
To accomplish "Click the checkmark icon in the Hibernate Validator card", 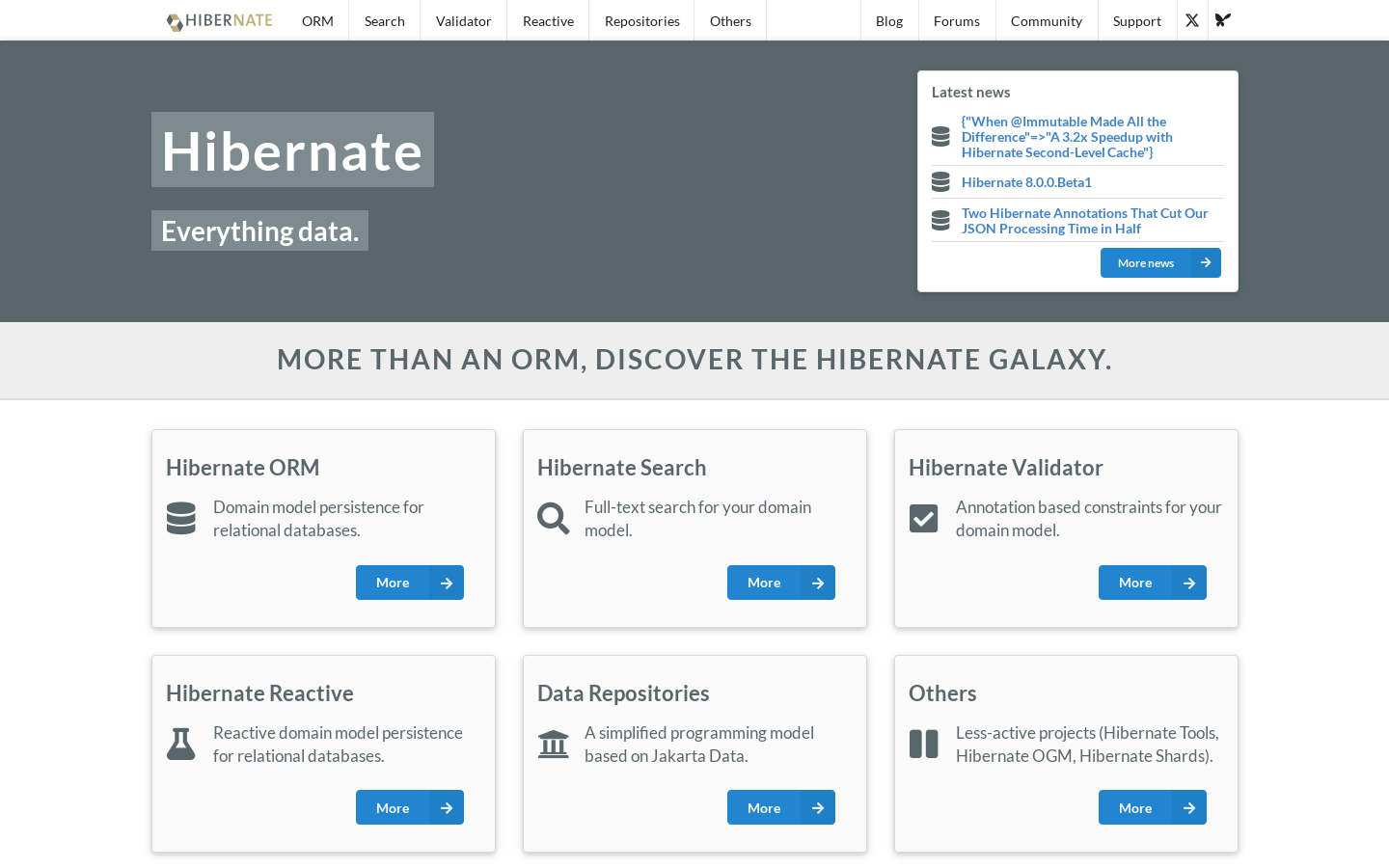I will click(924, 518).
